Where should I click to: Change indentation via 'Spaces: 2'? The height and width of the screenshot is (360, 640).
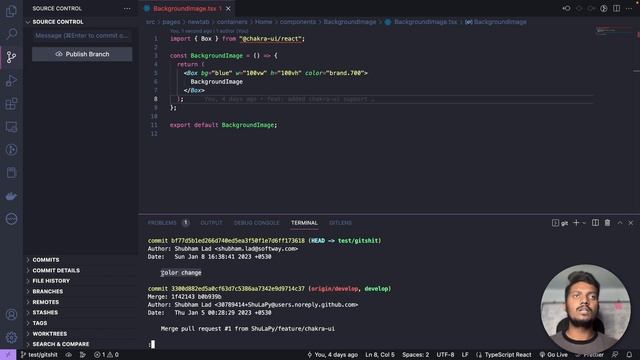click(x=416, y=355)
